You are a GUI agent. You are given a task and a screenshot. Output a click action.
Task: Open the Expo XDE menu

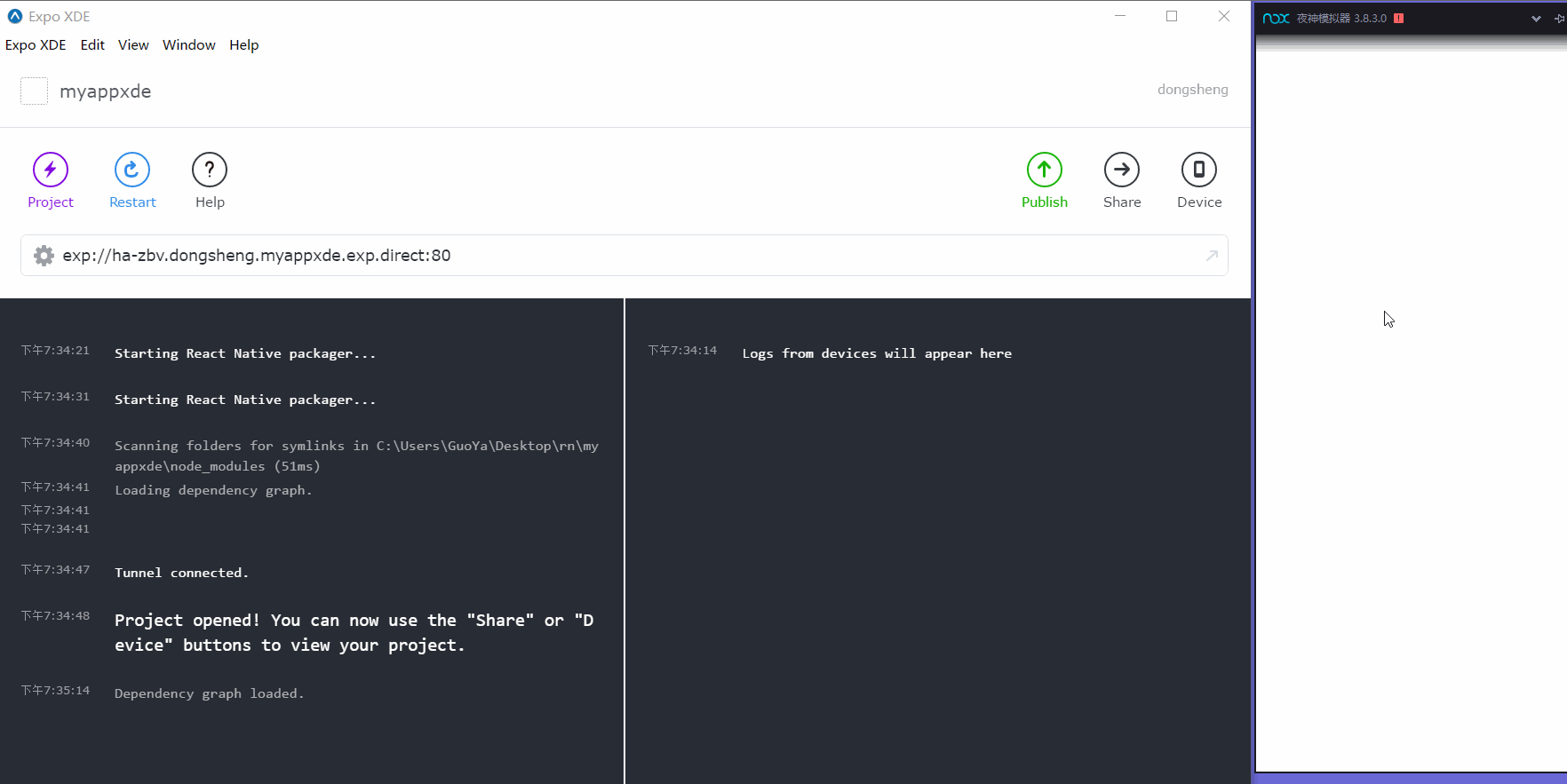click(x=36, y=45)
